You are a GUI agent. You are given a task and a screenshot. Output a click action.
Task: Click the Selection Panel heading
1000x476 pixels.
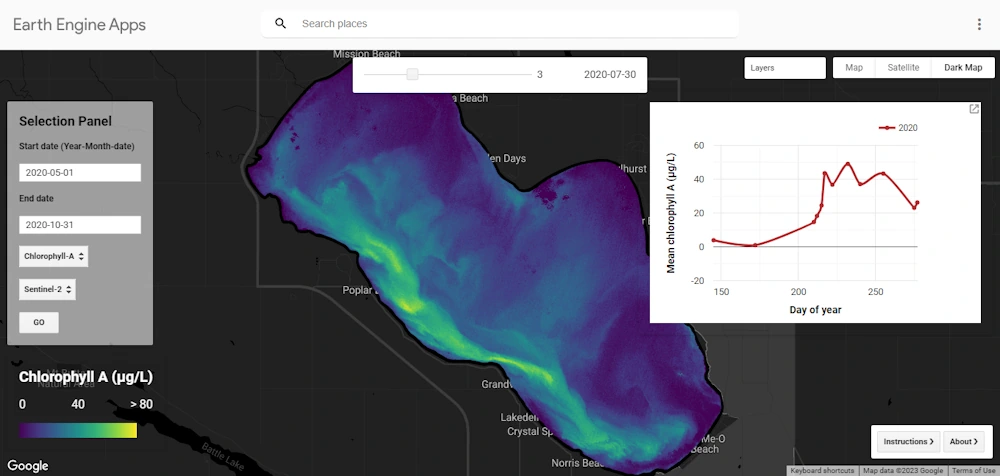tap(65, 121)
